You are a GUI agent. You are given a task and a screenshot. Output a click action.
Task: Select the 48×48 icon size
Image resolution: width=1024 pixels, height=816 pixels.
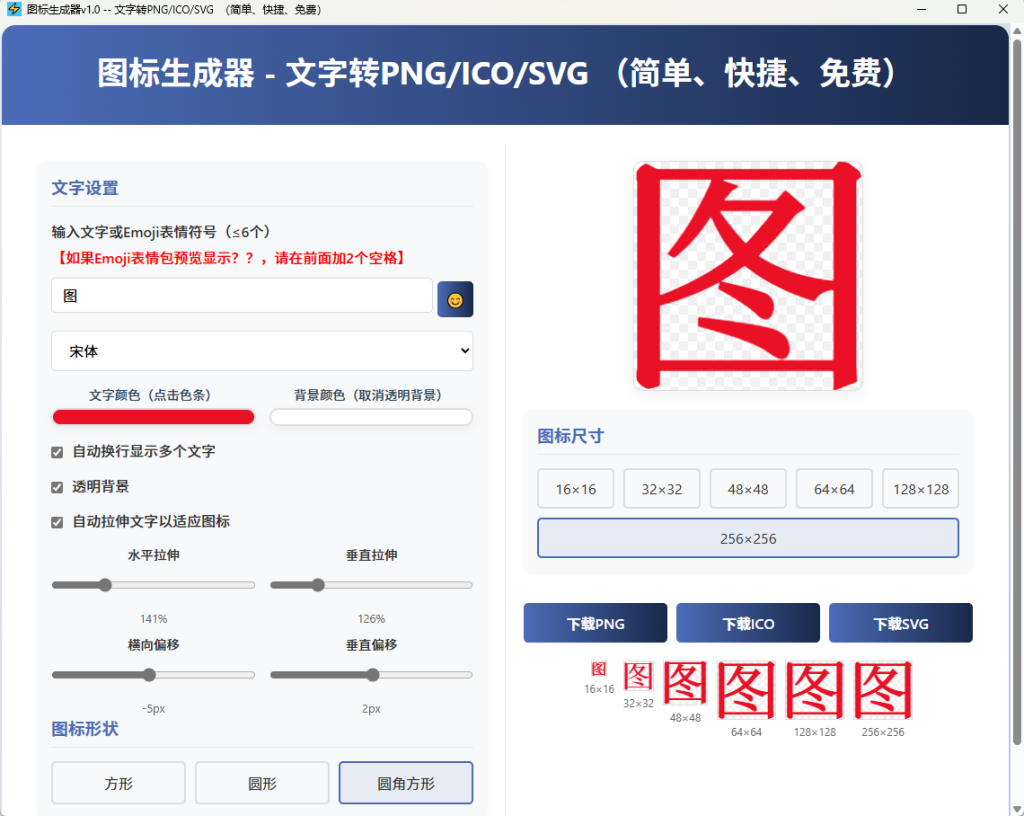(747, 488)
